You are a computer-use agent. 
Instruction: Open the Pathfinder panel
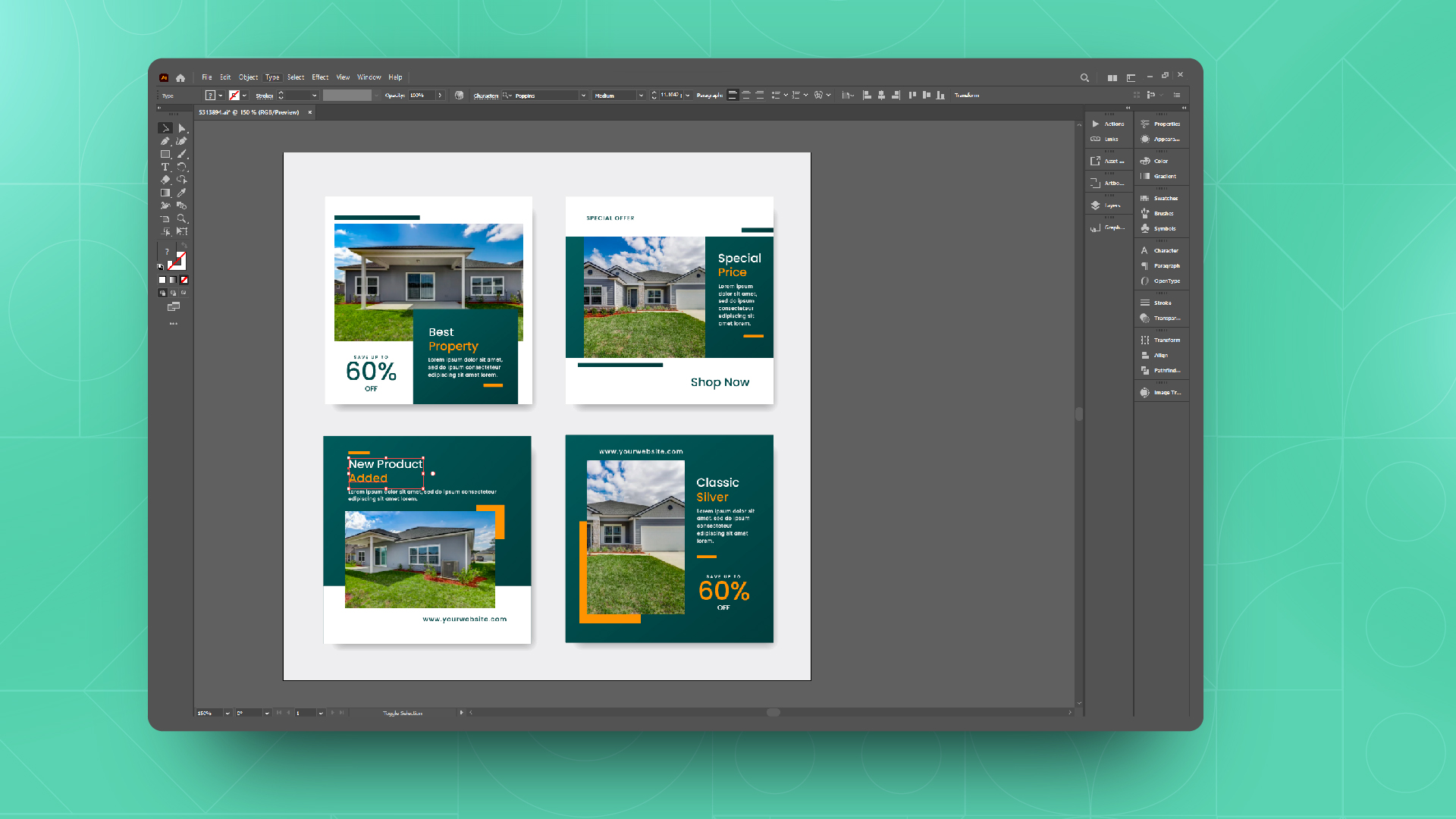[1161, 371]
